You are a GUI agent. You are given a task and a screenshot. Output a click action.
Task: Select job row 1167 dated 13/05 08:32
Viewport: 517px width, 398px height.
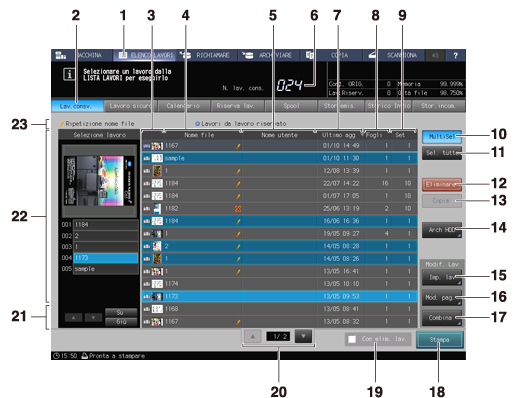pyautogui.click(x=279, y=322)
